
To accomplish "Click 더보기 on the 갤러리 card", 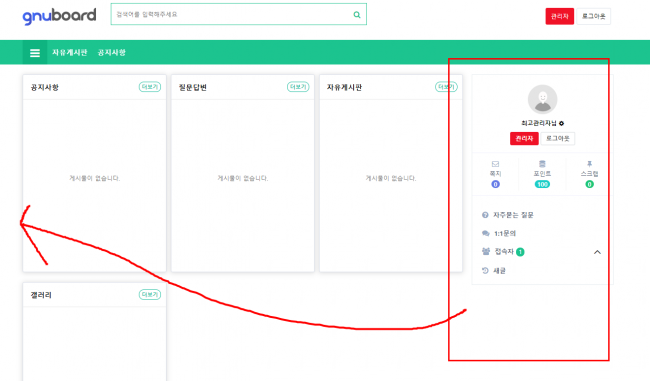I will coord(150,294).
